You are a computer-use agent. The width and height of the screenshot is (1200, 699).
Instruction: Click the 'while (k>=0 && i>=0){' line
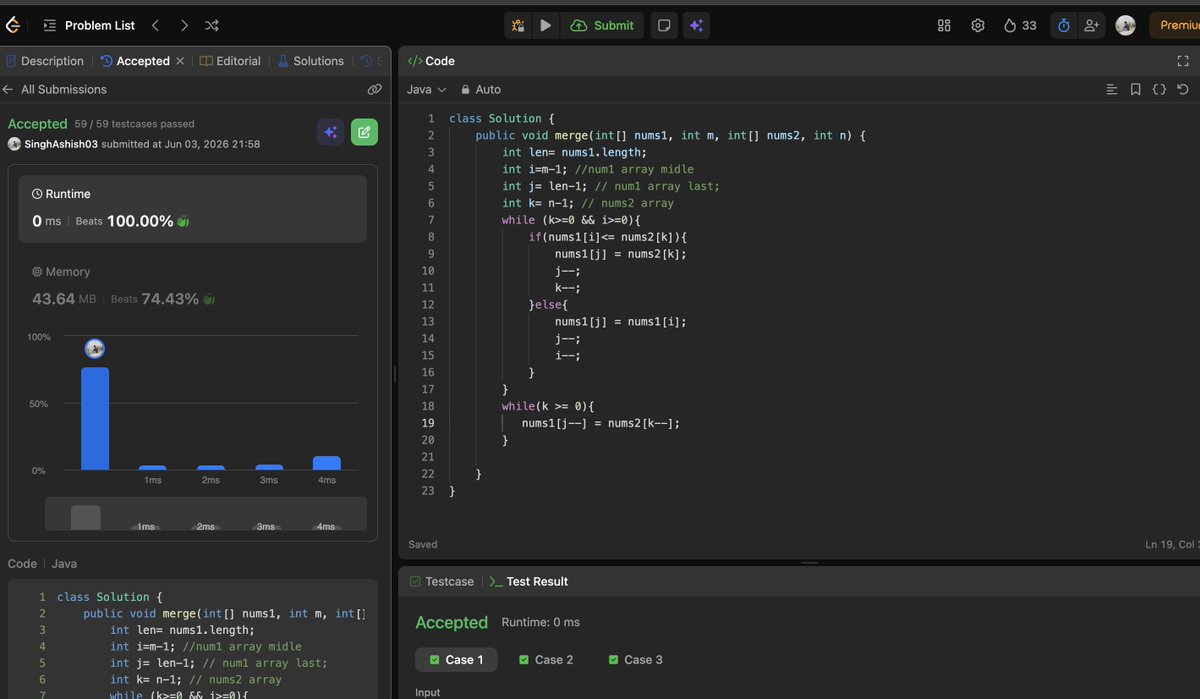tap(571, 220)
